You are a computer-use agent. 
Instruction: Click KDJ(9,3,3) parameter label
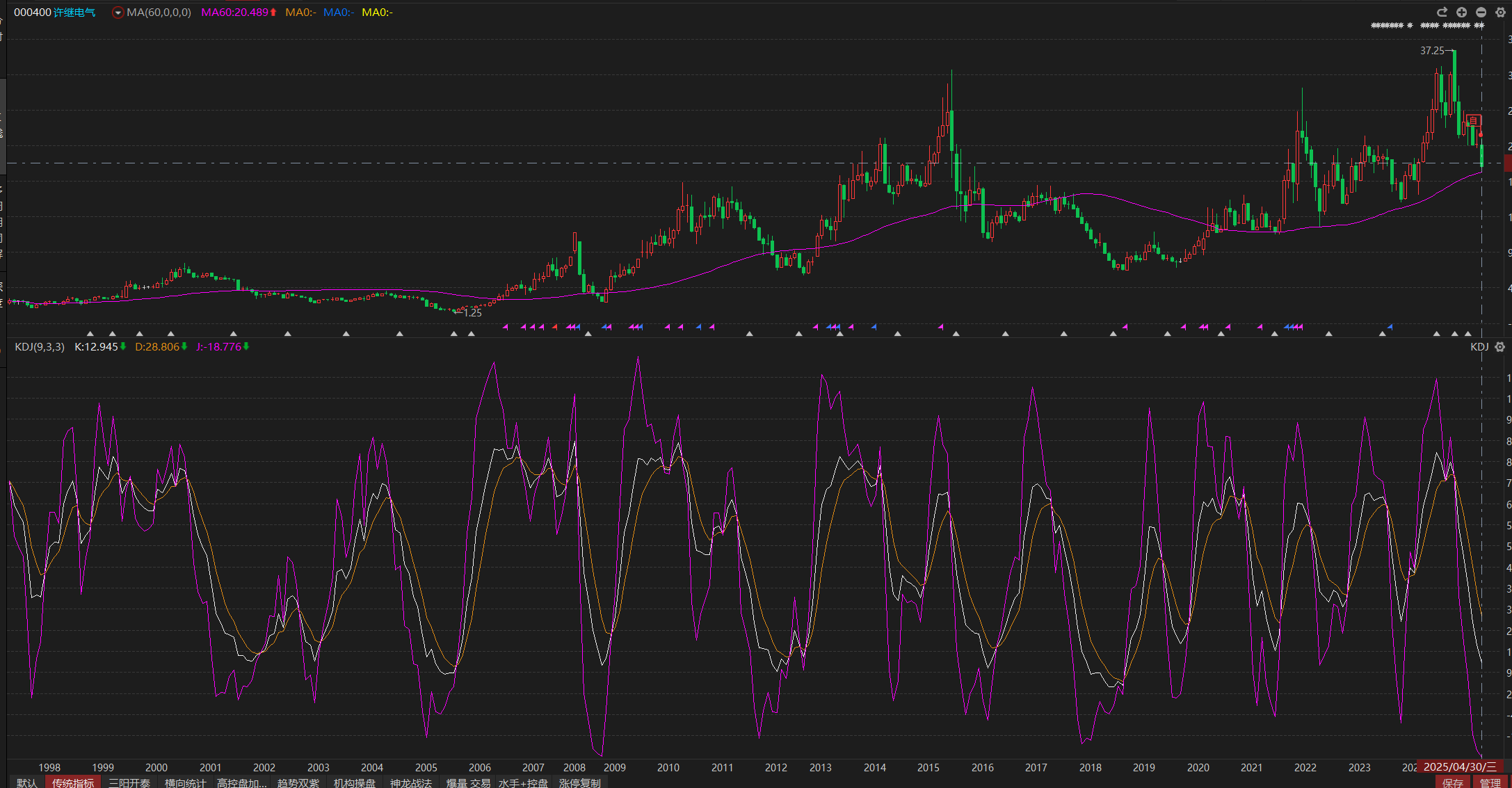click(x=40, y=346)
